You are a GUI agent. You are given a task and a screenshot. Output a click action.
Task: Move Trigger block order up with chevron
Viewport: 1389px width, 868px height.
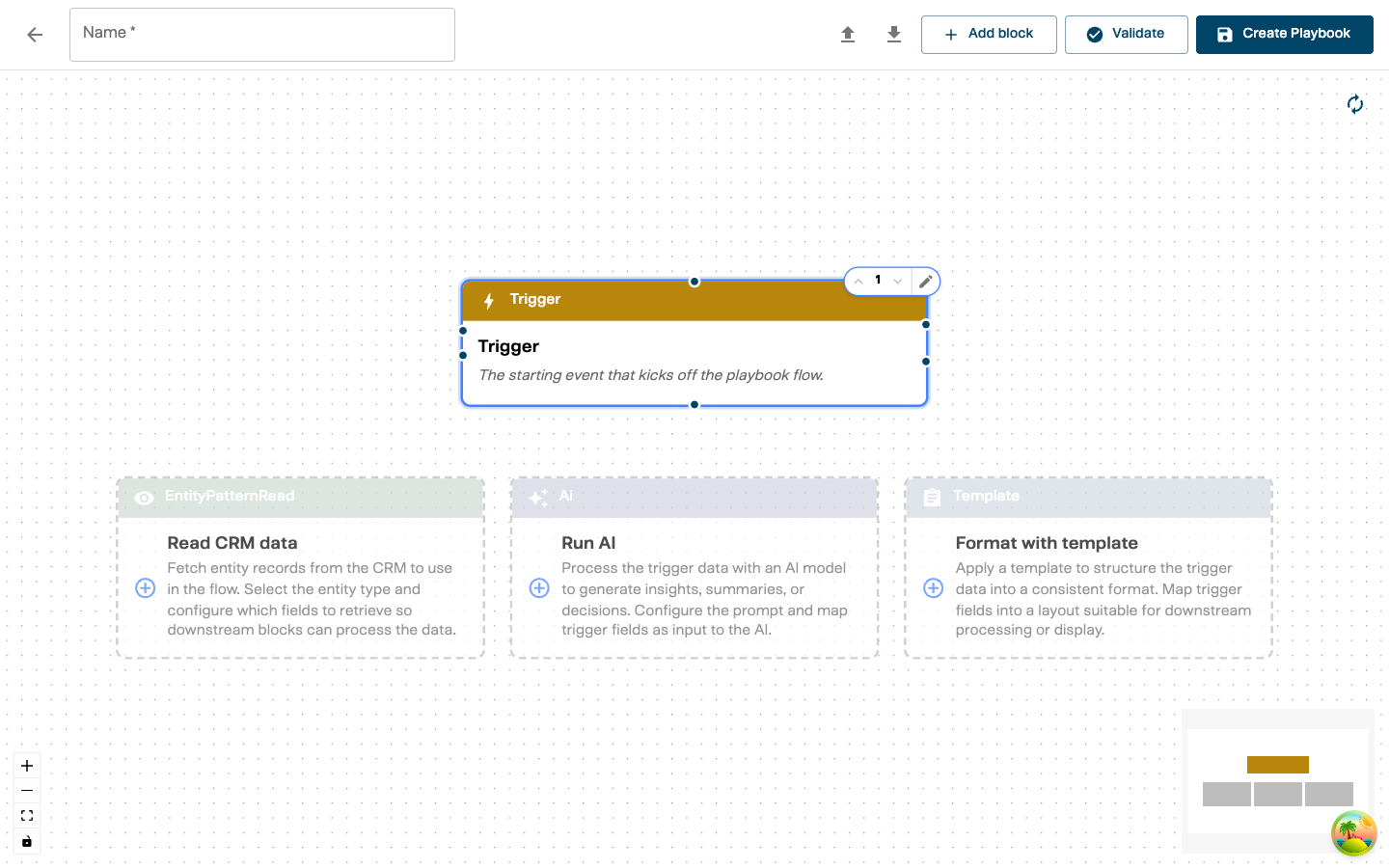(858, 282)
